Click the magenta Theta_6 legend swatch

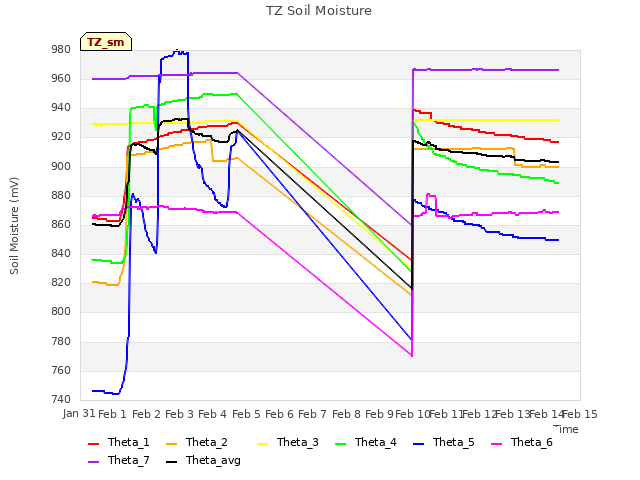[x=497, y=443]
